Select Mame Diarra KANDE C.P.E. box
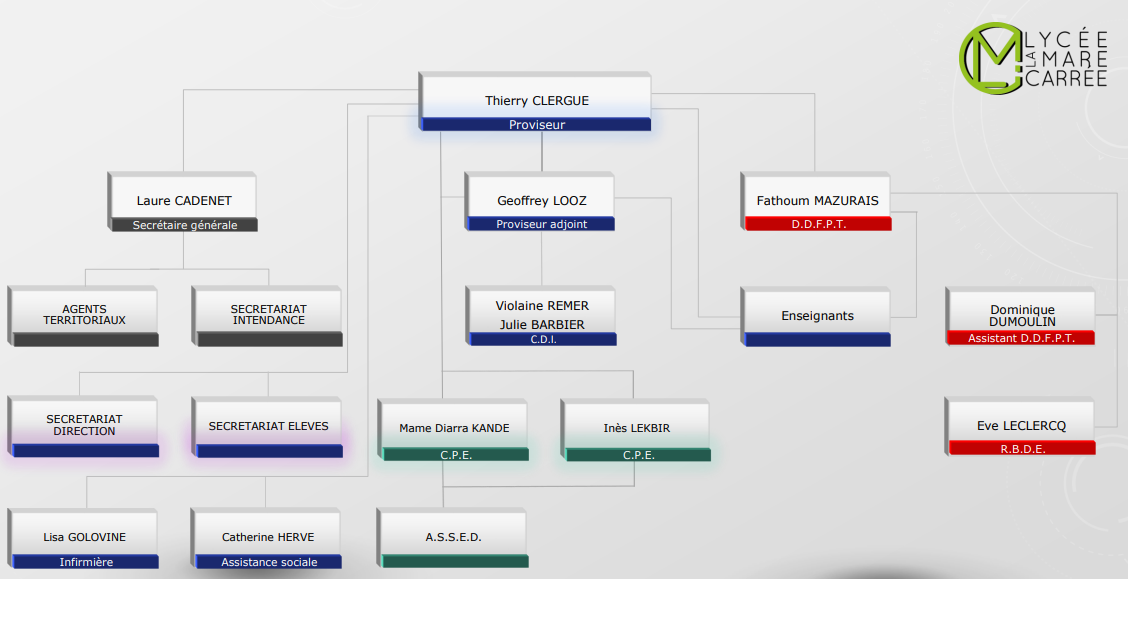The width and height of the screenshot is (1128, 617). [455, 428]
